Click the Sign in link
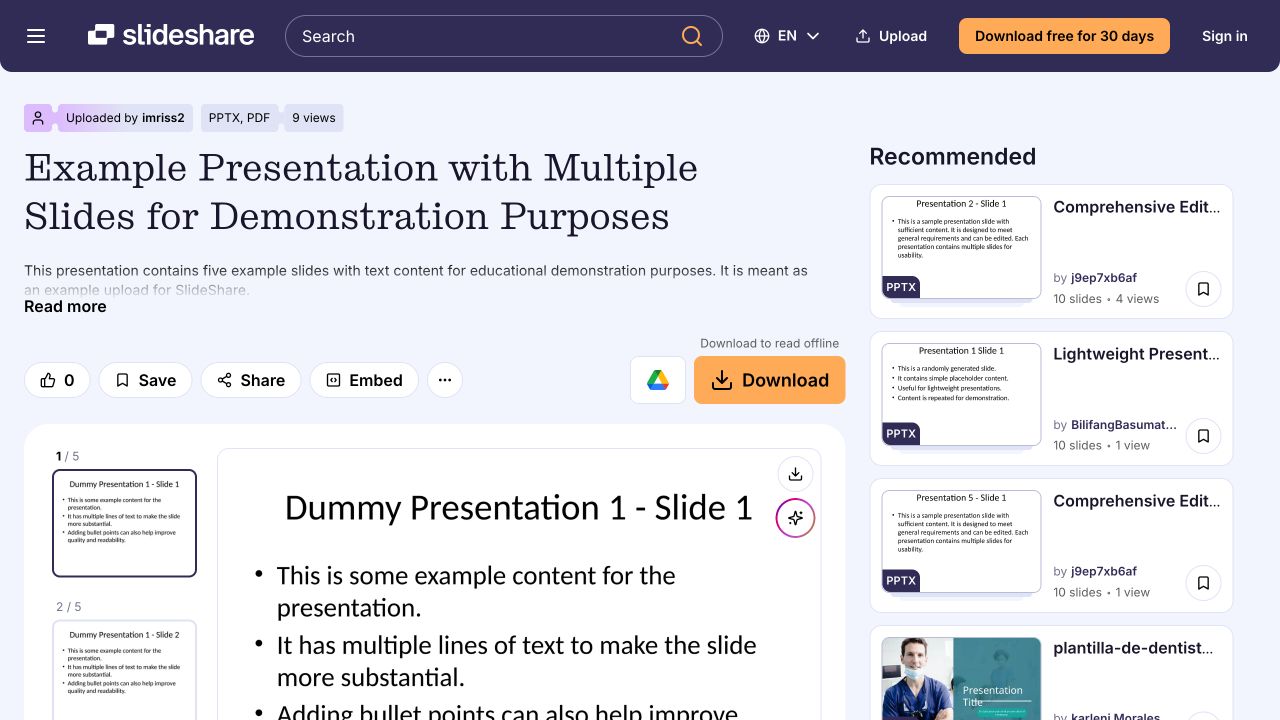Image resolution: width=1280 pixels, height=720 pixels. point(1225,36)
